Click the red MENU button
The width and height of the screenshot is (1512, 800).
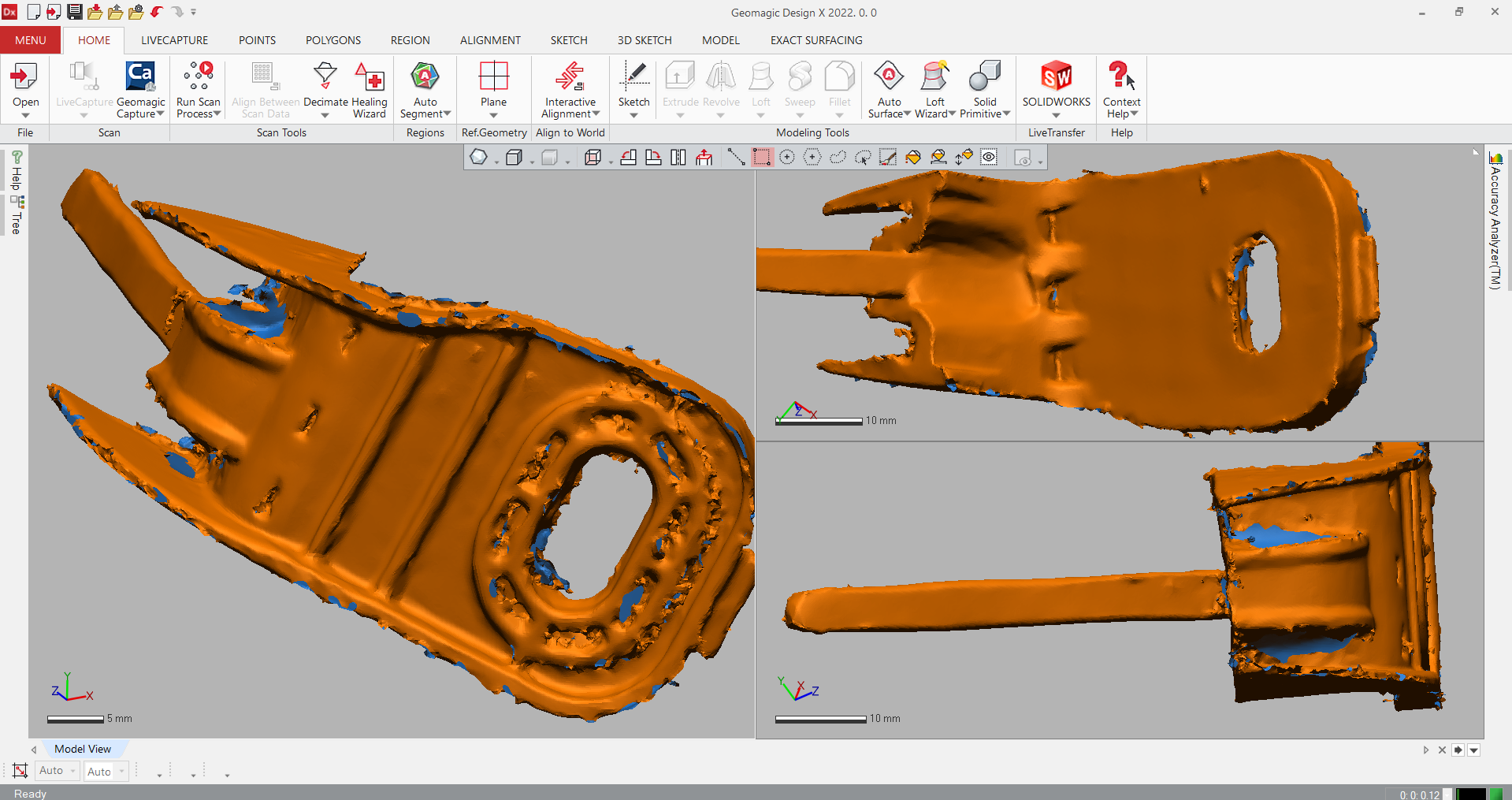[31, 40]
